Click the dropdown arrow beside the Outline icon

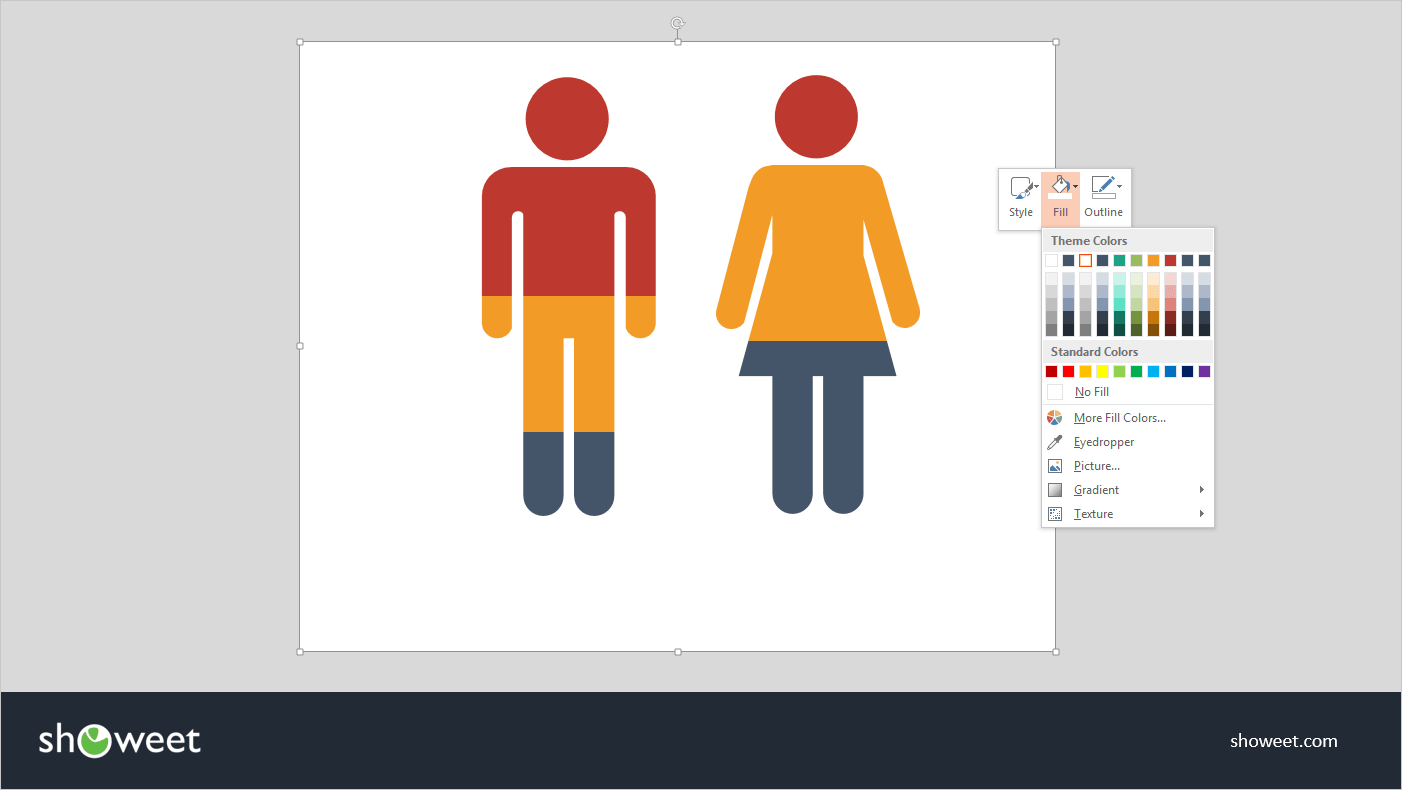[x=1119, y=186]
